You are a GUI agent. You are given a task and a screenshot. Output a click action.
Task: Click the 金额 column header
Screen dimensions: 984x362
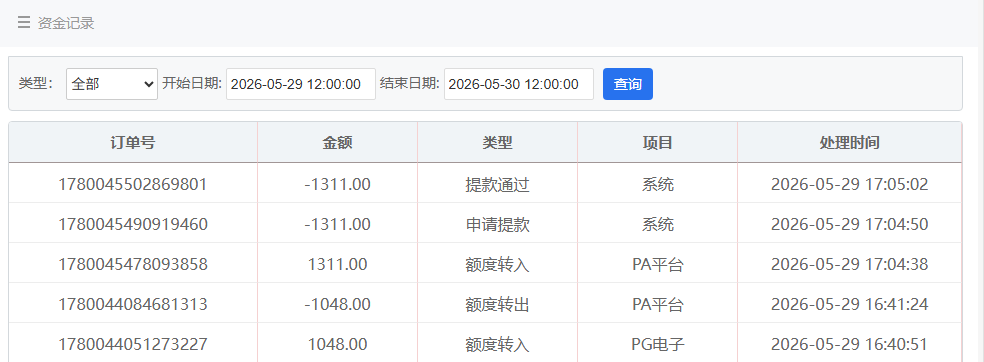(x=338, y=142)
